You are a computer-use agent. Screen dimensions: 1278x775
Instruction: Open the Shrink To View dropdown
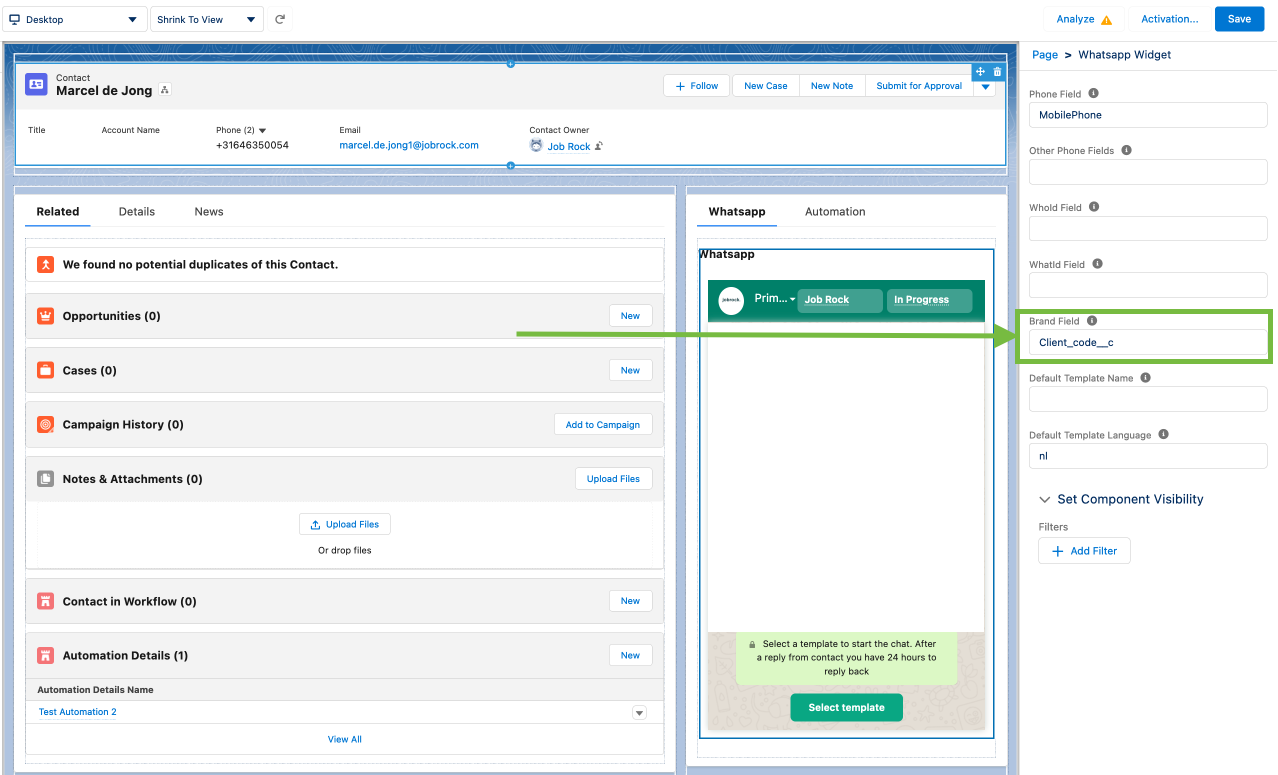click(207, 19)
